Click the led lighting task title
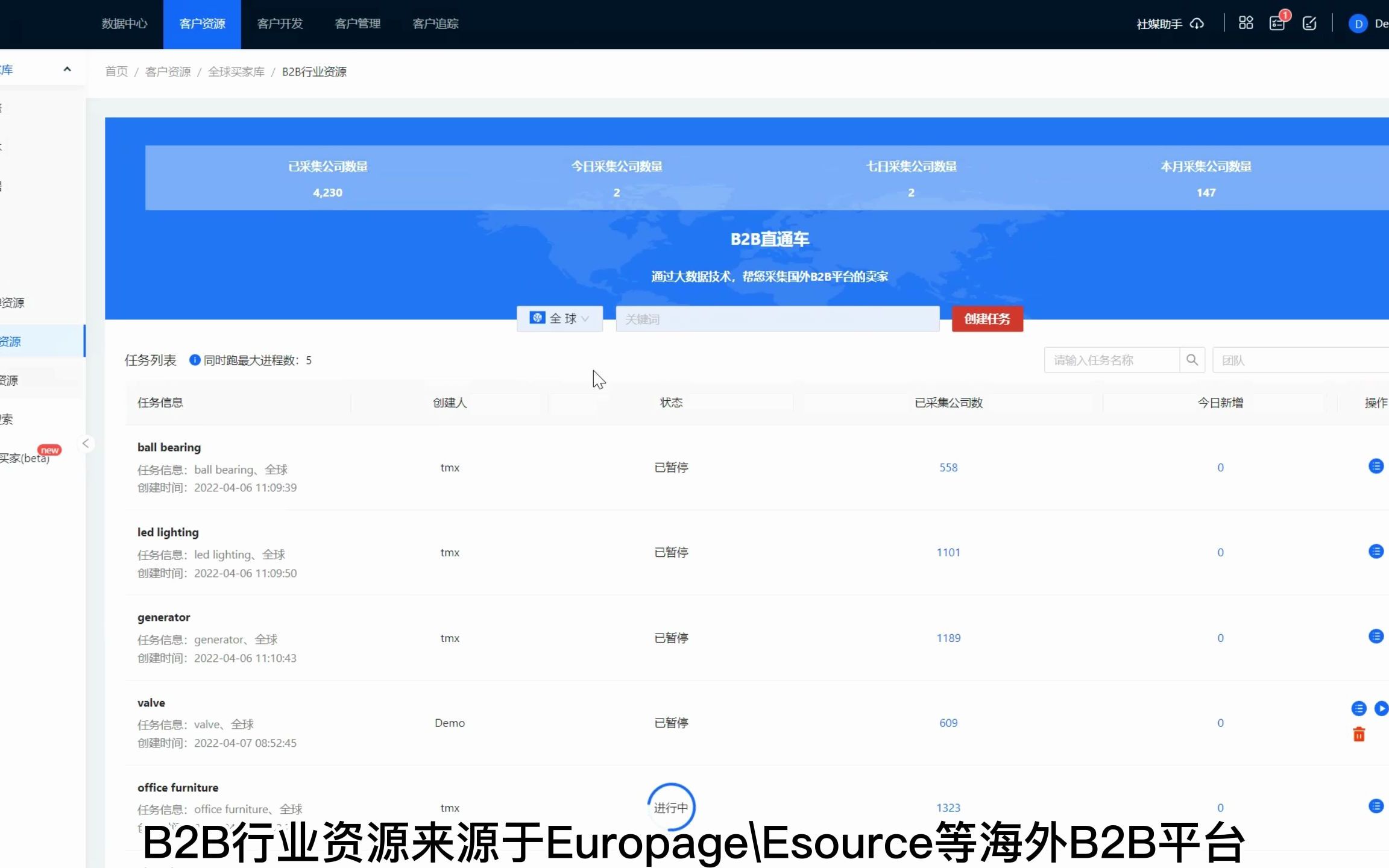1389x868 pixels. (168, 532)
